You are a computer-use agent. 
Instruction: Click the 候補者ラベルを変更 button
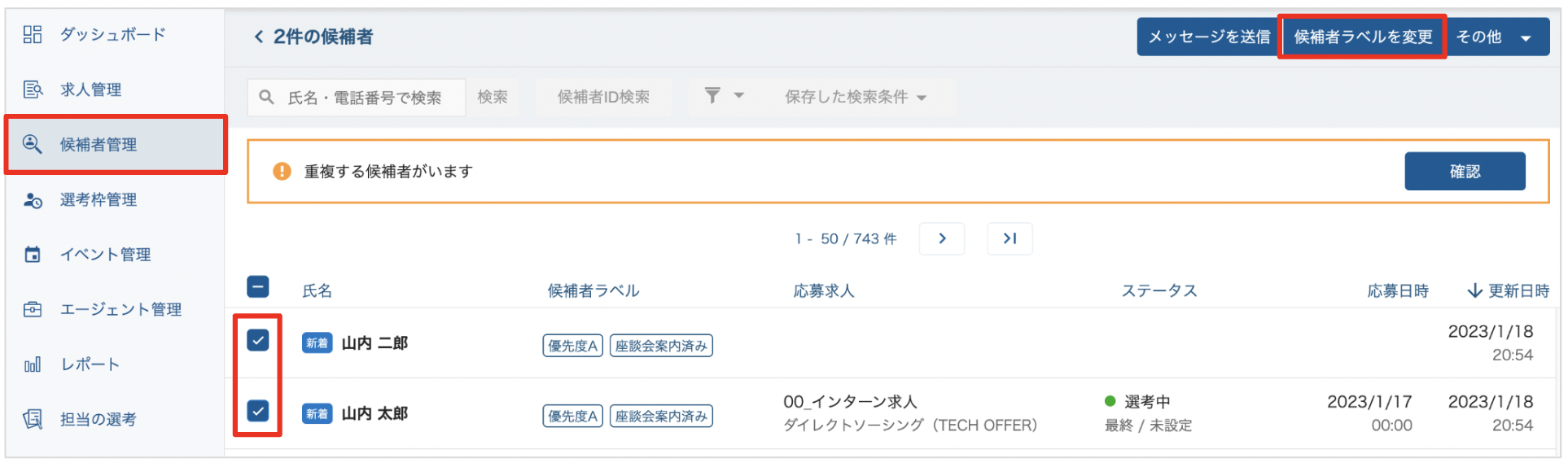pos(1362,37)
